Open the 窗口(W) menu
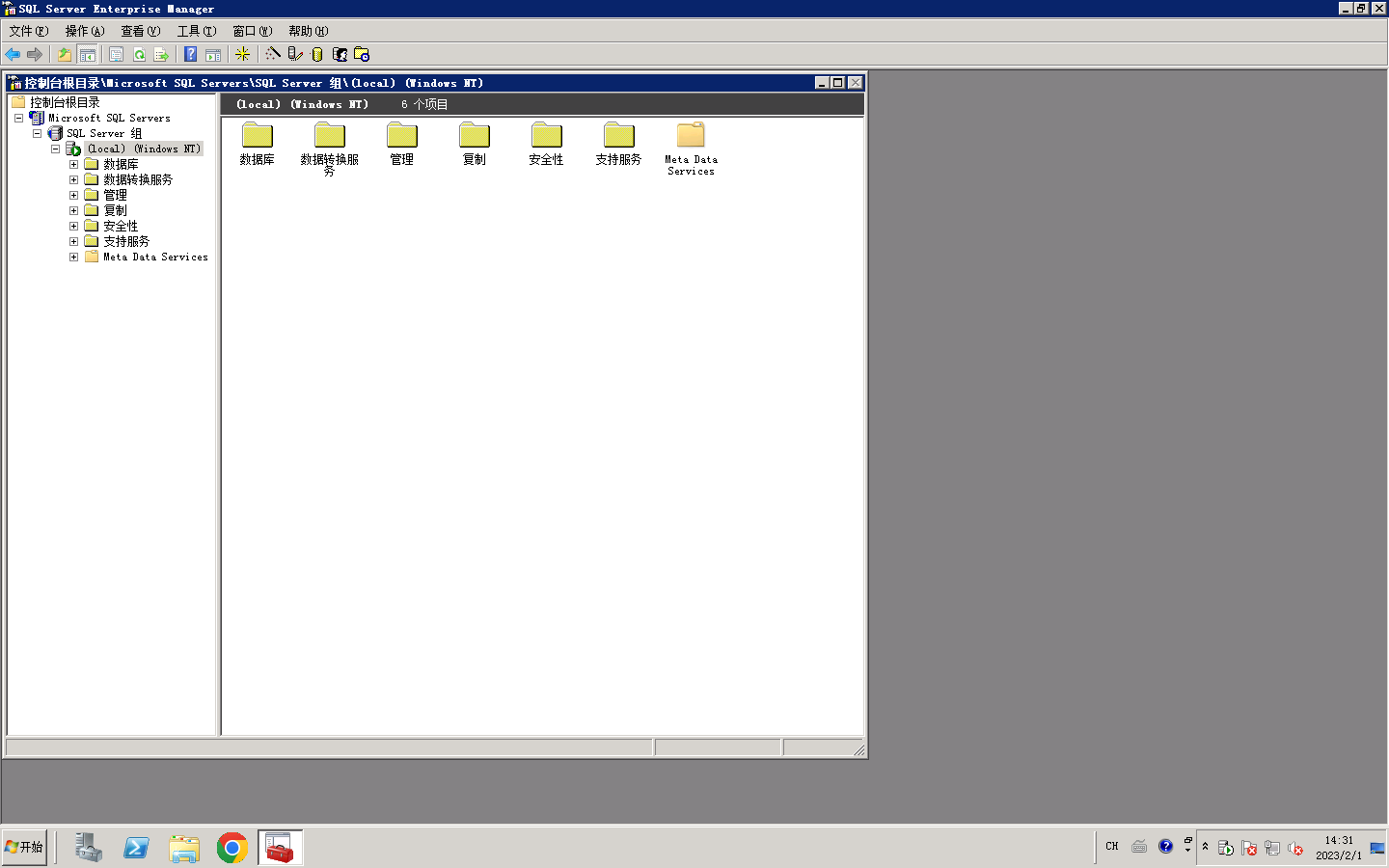This screenshot has height=868, width=1389. [253, 31]
